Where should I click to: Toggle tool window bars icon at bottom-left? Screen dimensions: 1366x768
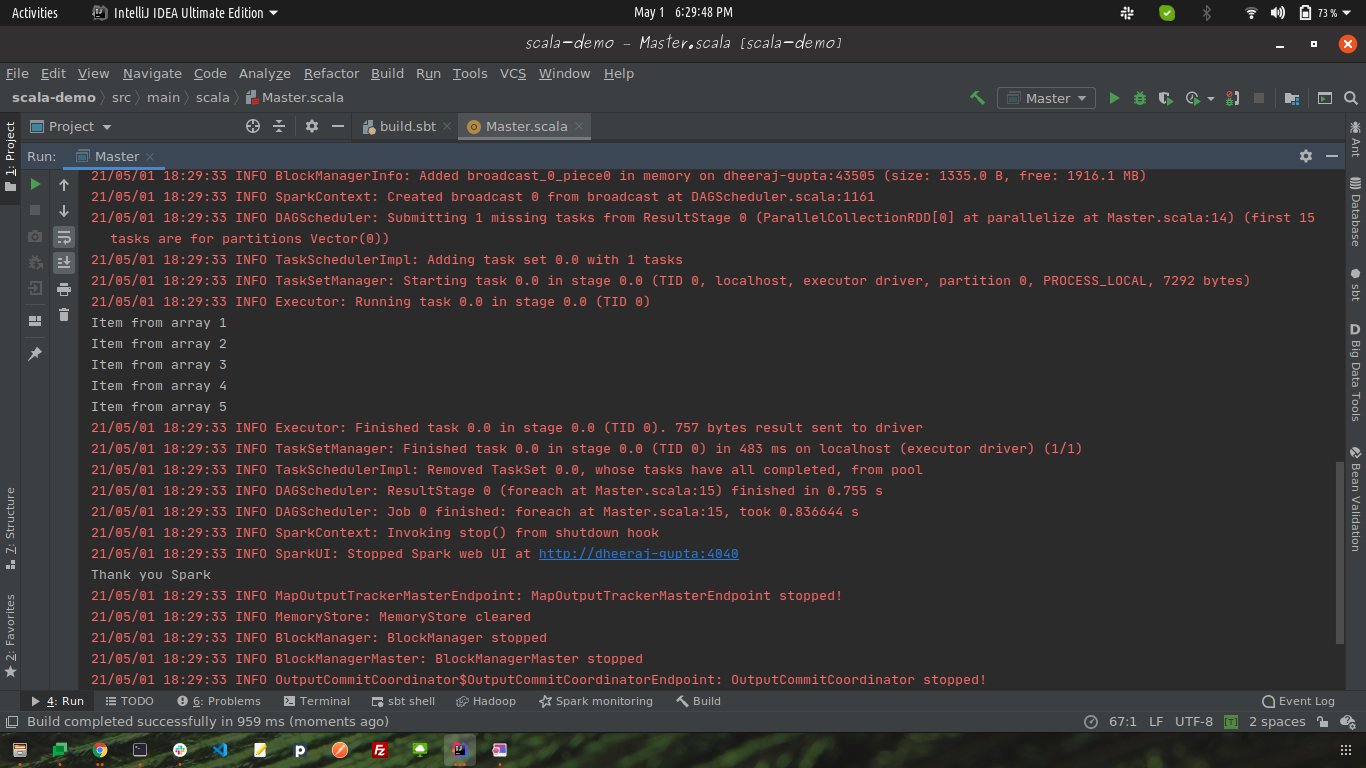click(x=12, y=721)
